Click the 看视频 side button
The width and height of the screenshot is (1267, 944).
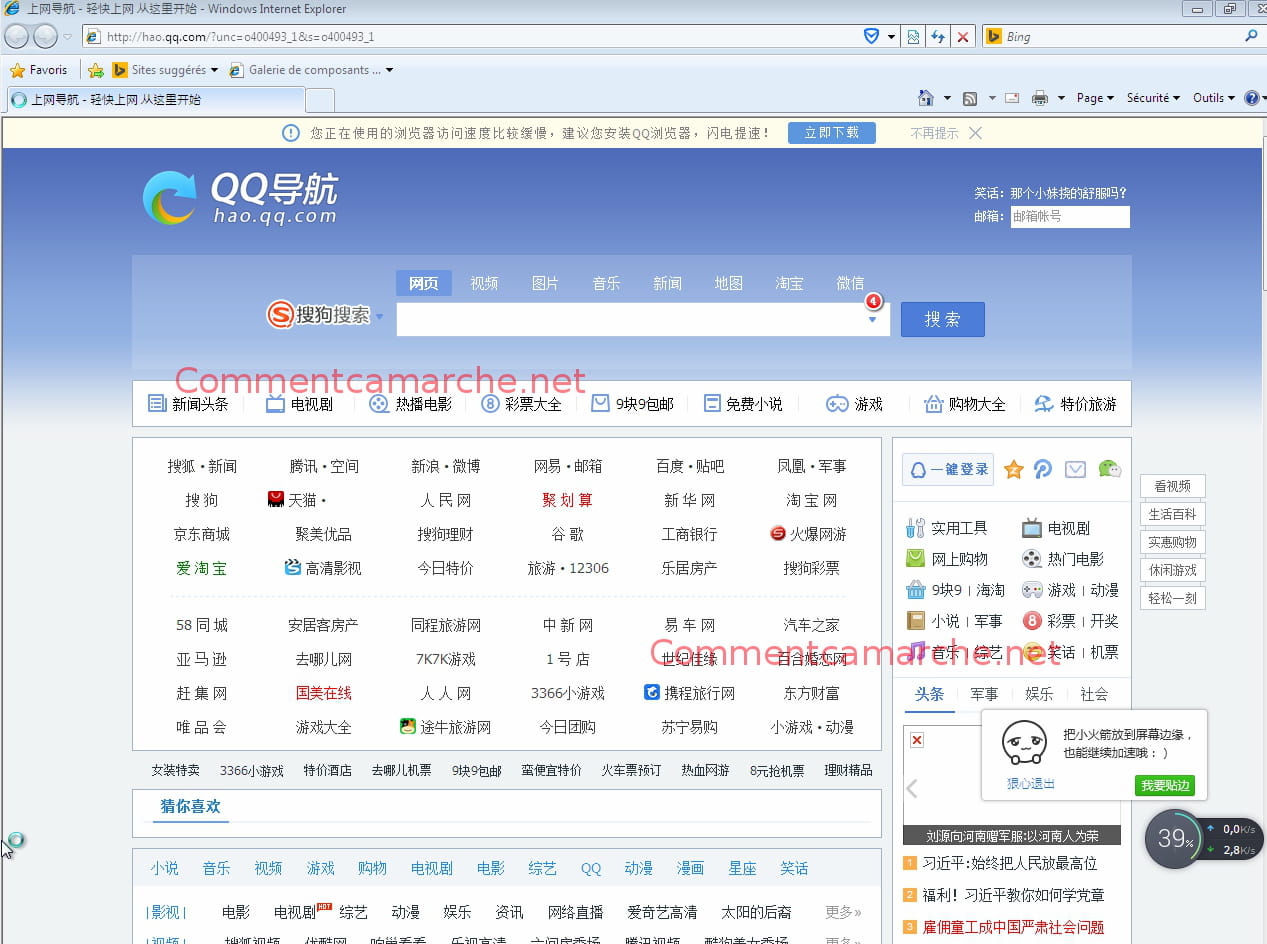(1173, 486)
